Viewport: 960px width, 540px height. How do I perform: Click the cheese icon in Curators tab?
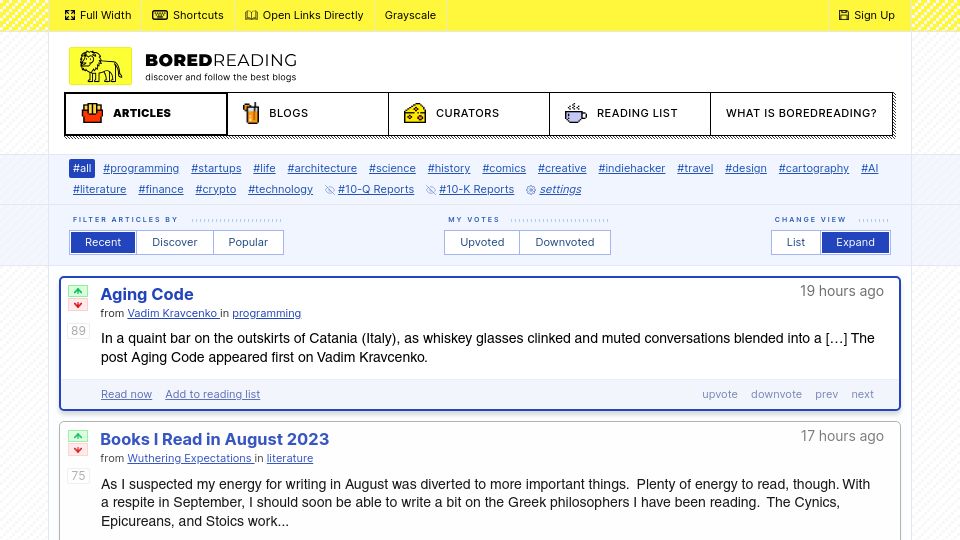(x=414, y=113)
